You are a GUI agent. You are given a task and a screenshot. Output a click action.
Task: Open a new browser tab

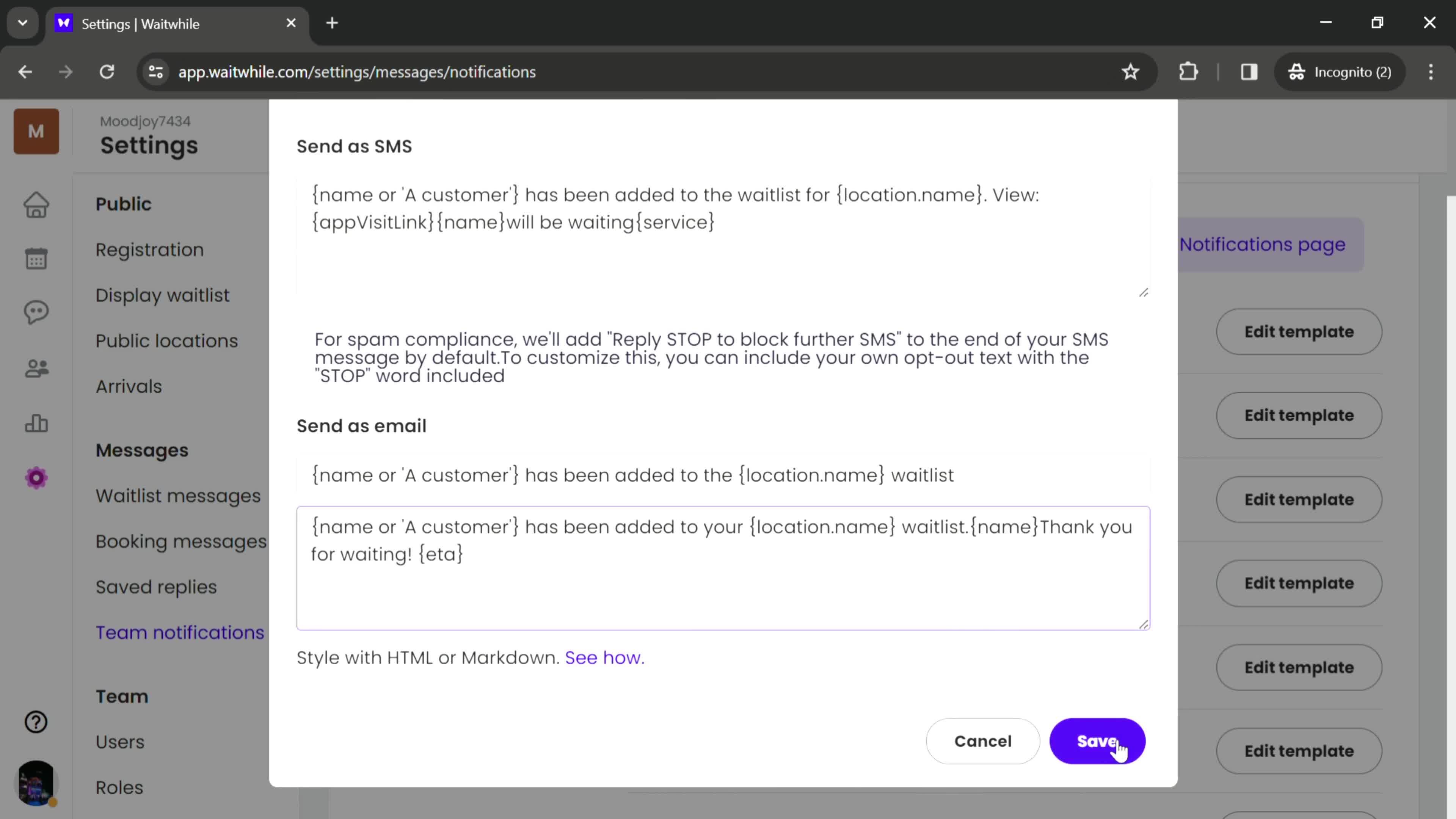coord(333,23)
